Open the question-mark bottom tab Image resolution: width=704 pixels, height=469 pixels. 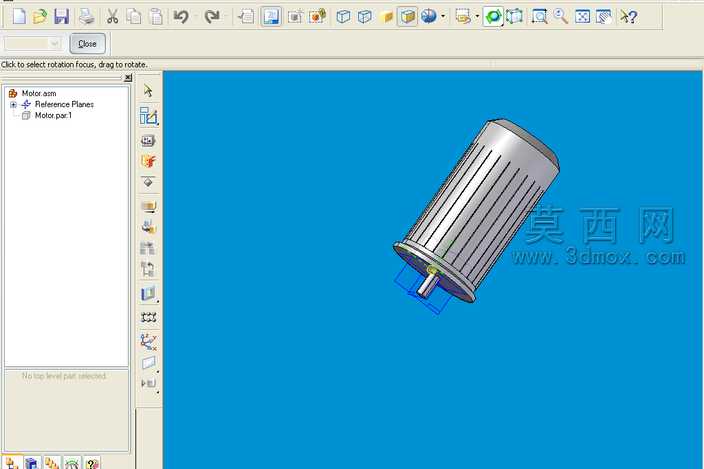click(92, 463)
